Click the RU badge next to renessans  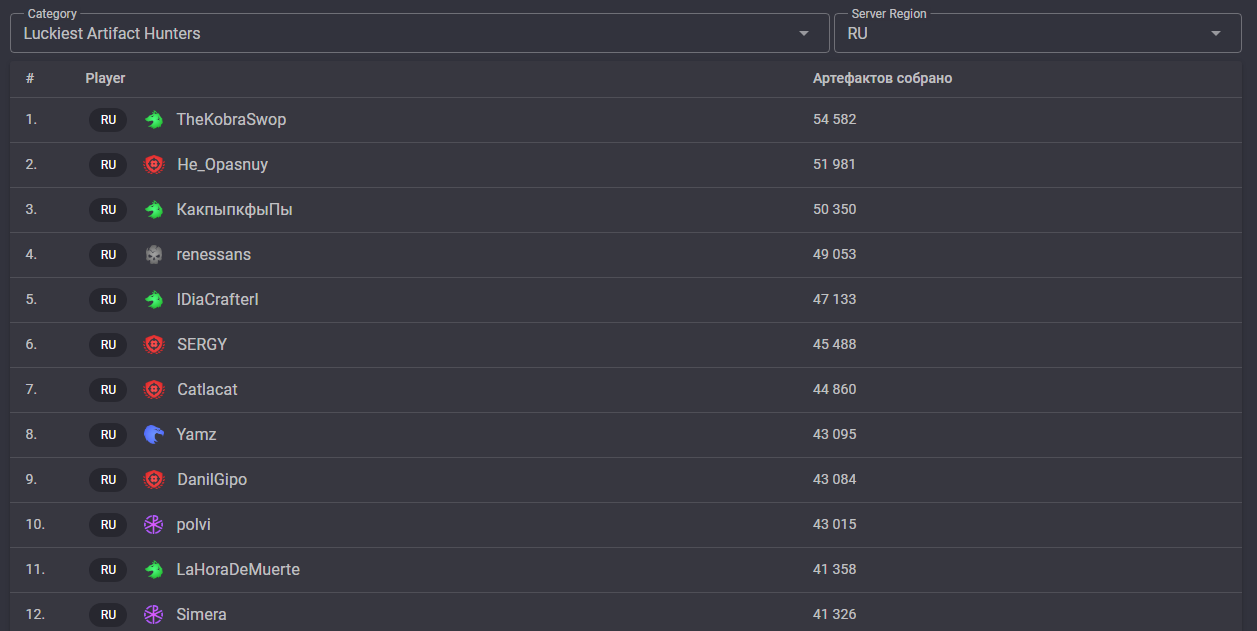[x=108, y=255]
